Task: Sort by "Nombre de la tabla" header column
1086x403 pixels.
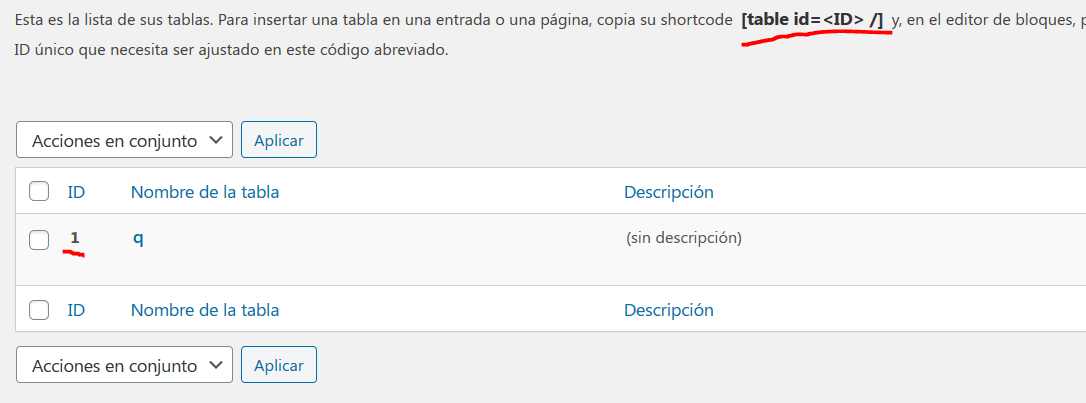Action: (x=205, y=192)
